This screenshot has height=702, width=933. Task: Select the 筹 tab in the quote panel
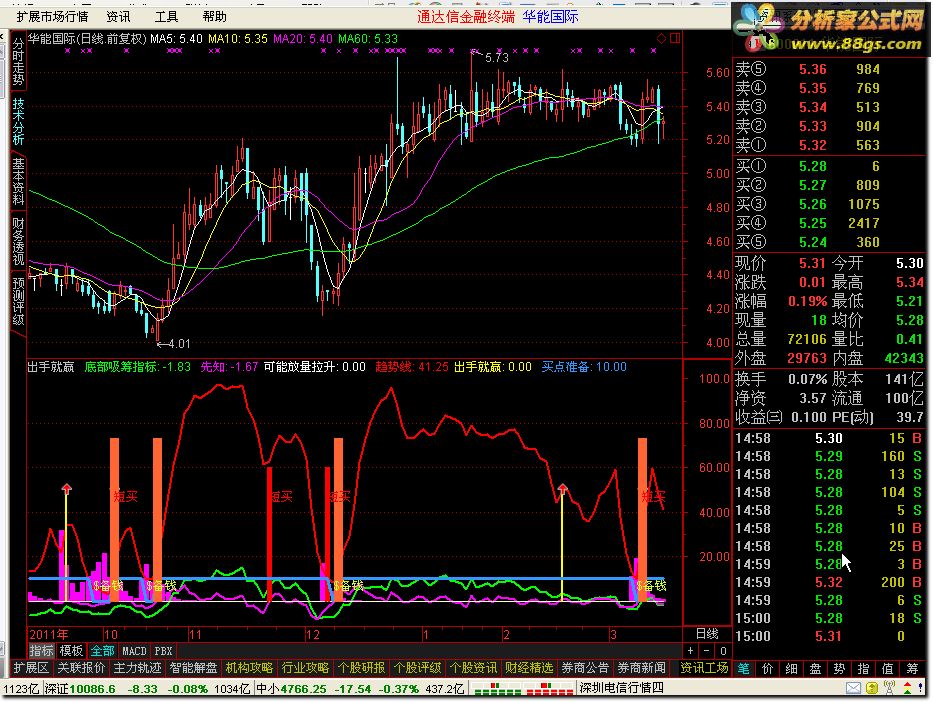(x=912, y=669)
